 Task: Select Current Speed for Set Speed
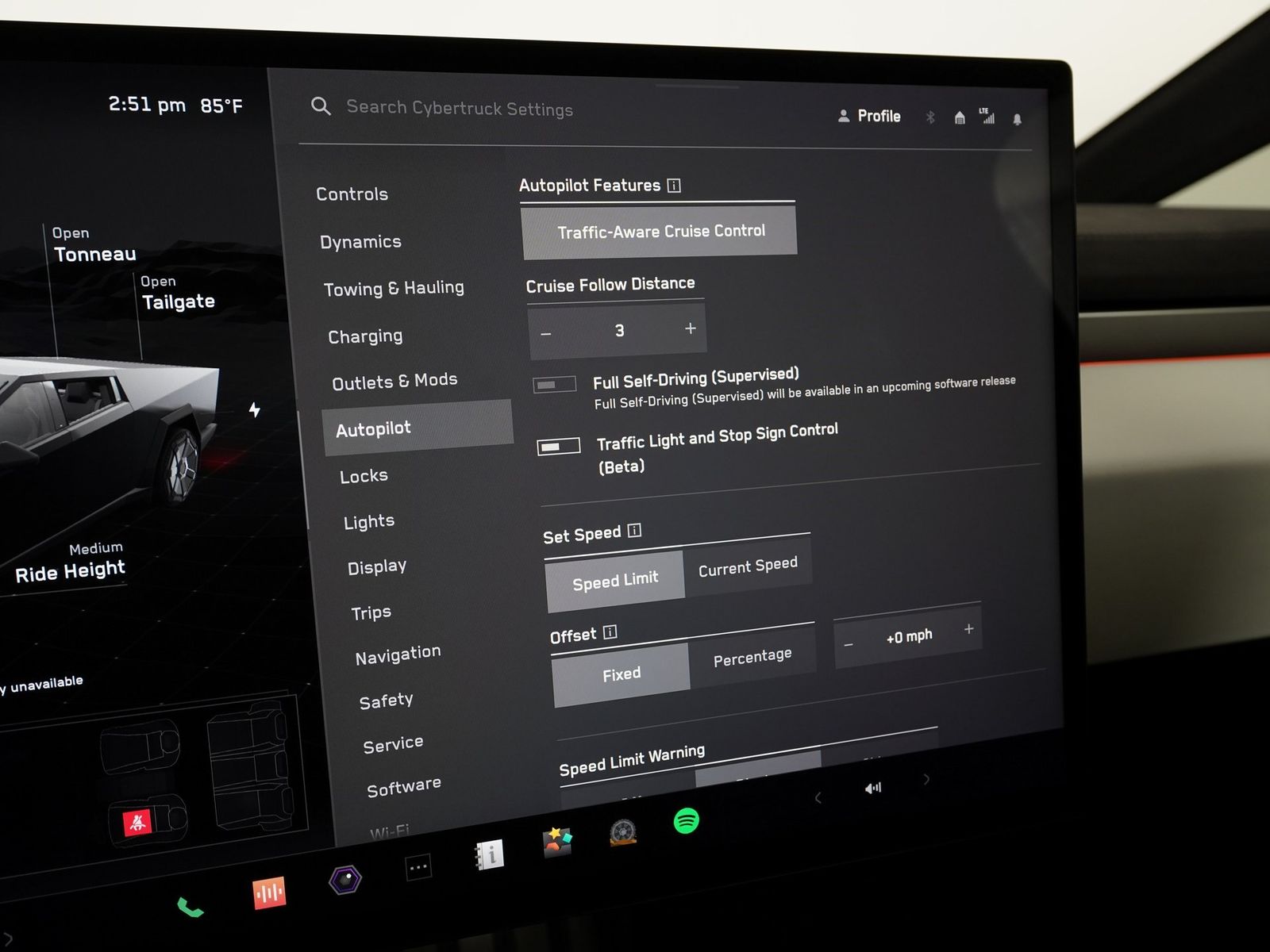coord(747,566)
